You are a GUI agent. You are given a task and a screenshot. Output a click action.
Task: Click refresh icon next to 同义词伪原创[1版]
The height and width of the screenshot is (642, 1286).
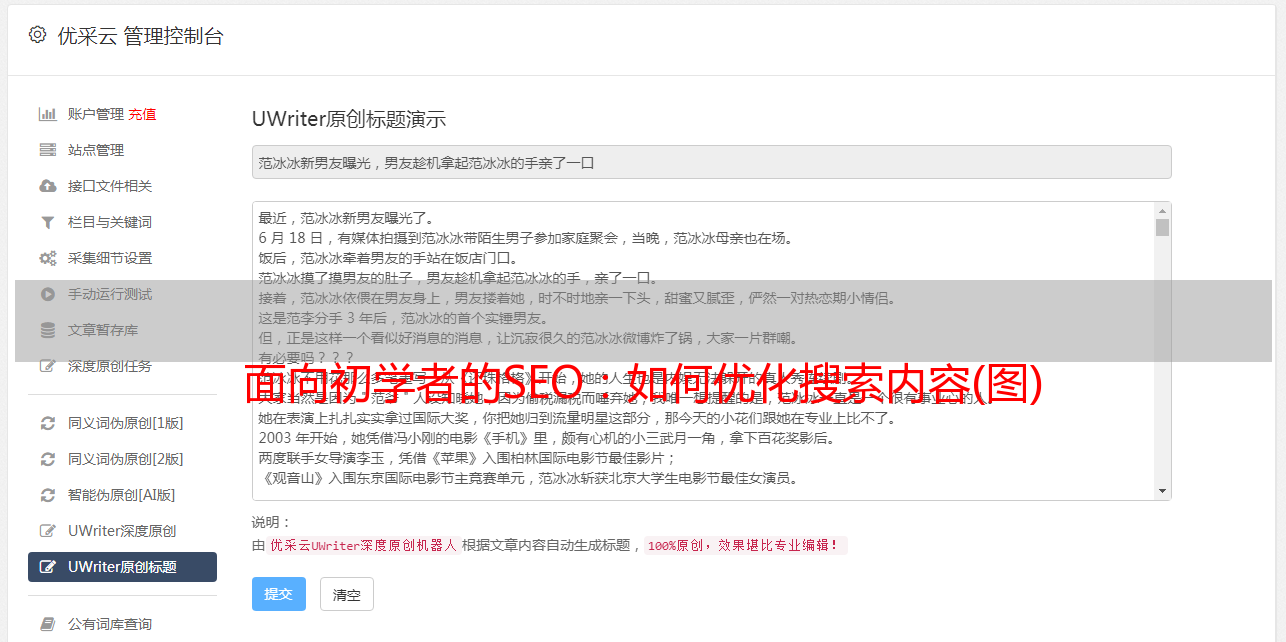[x=47, y=423]
